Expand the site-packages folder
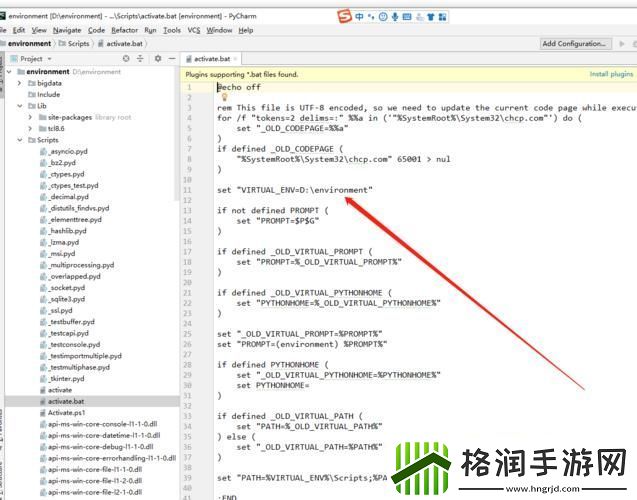The height and width of the screenshot is (500, 637). click(x=31, y=117)
